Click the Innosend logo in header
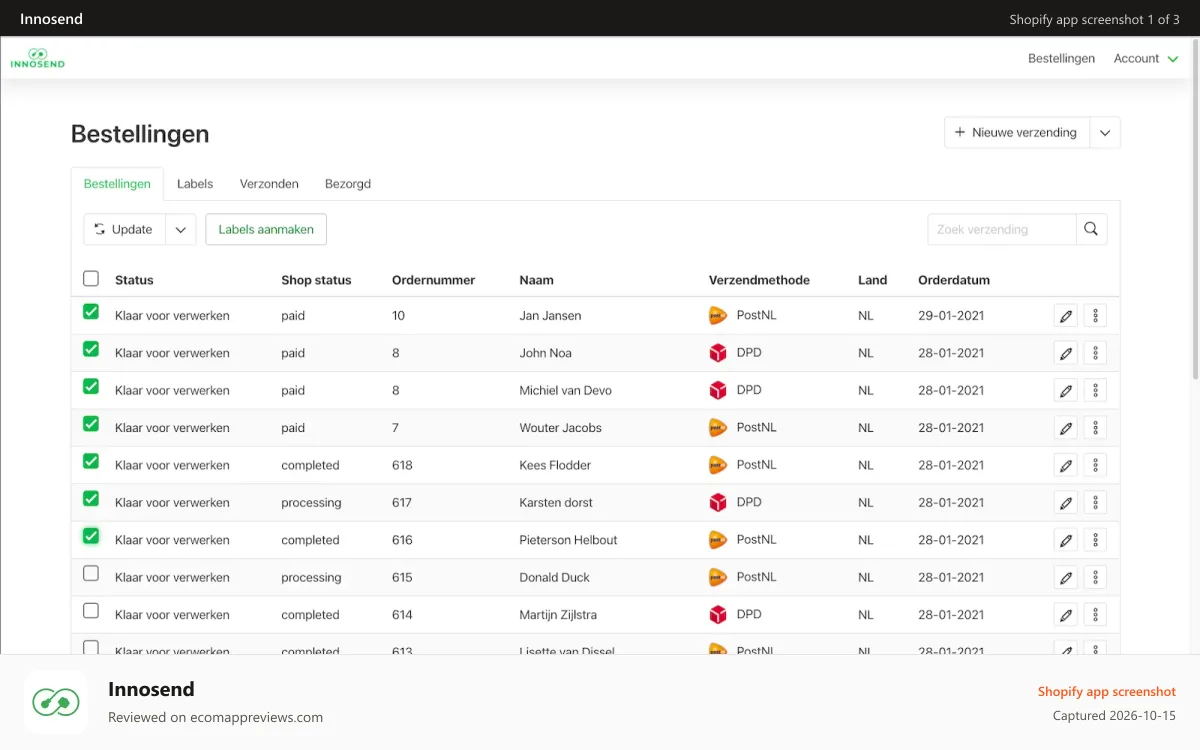The image size is (1200, 750). 38,58
